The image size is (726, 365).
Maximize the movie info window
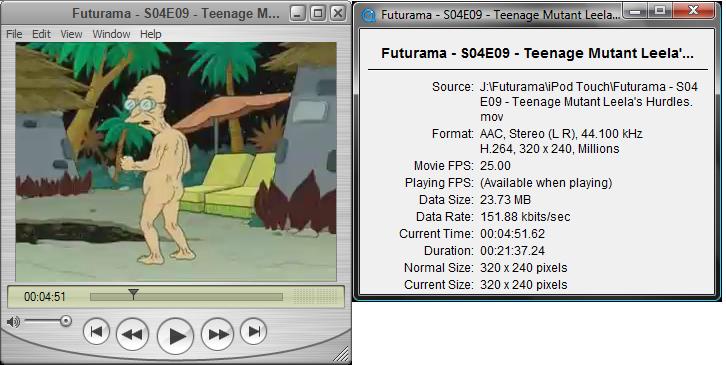point(661,11)
